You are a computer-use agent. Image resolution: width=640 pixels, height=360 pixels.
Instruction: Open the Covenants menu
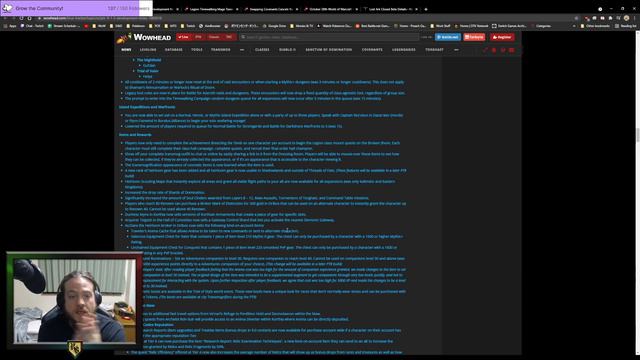(372, 50)
